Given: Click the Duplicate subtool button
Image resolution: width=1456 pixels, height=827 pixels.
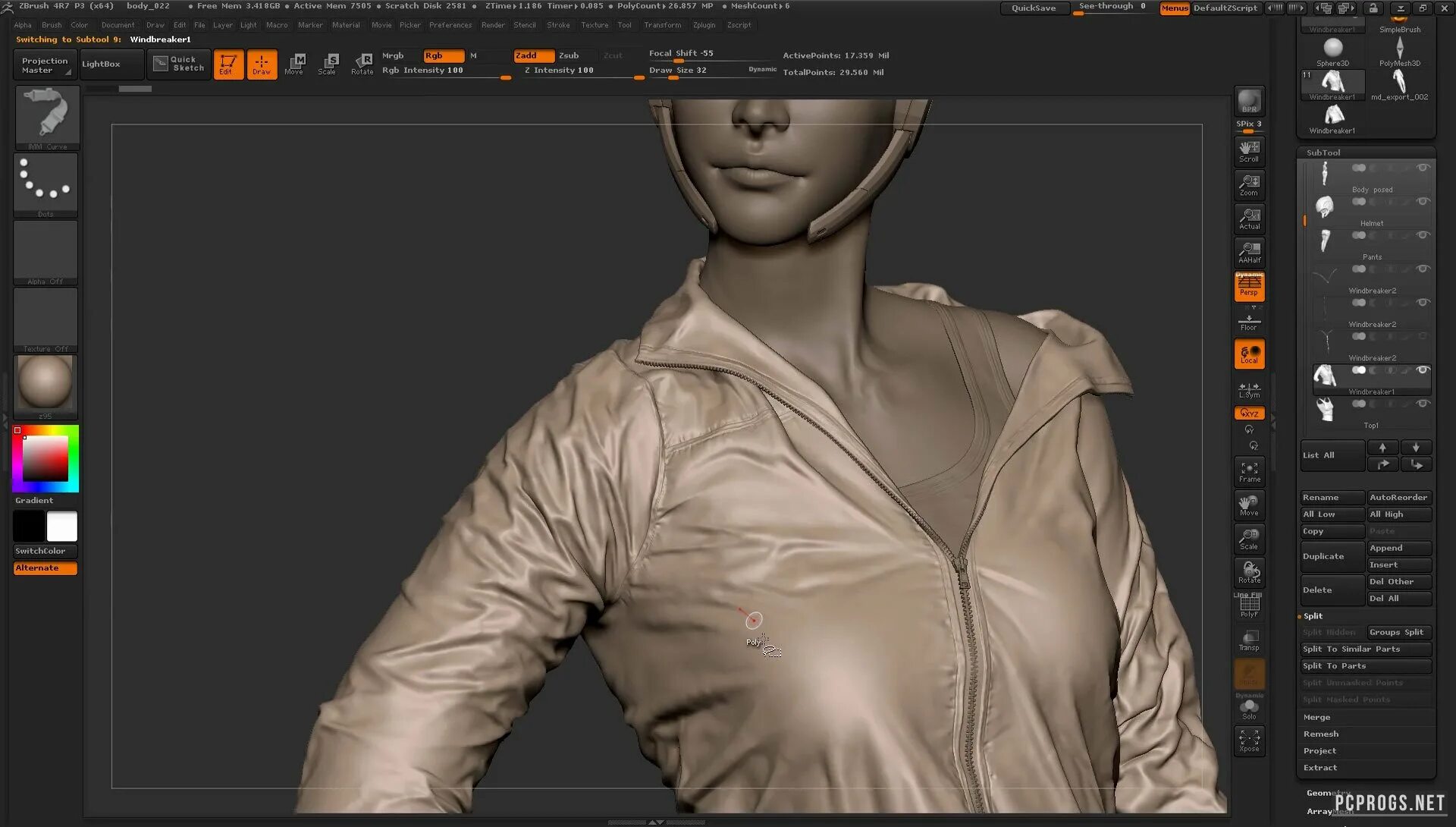Looking at the screenshot, I should point(1332,556).
